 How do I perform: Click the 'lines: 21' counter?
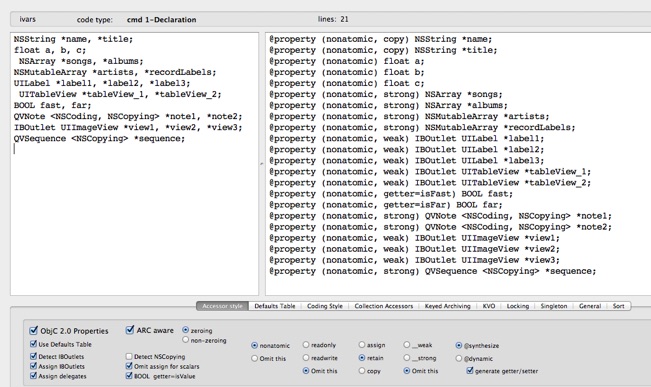pyautogui.click(x=333, y=19)
